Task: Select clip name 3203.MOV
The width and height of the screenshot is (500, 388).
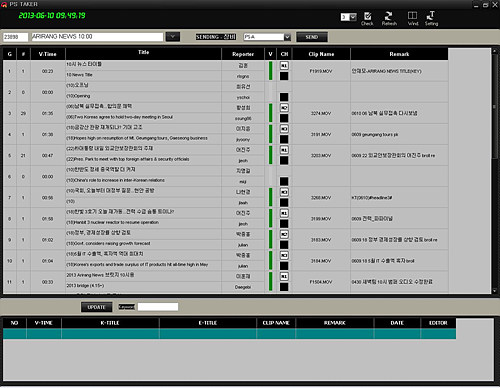Action: 321,155
